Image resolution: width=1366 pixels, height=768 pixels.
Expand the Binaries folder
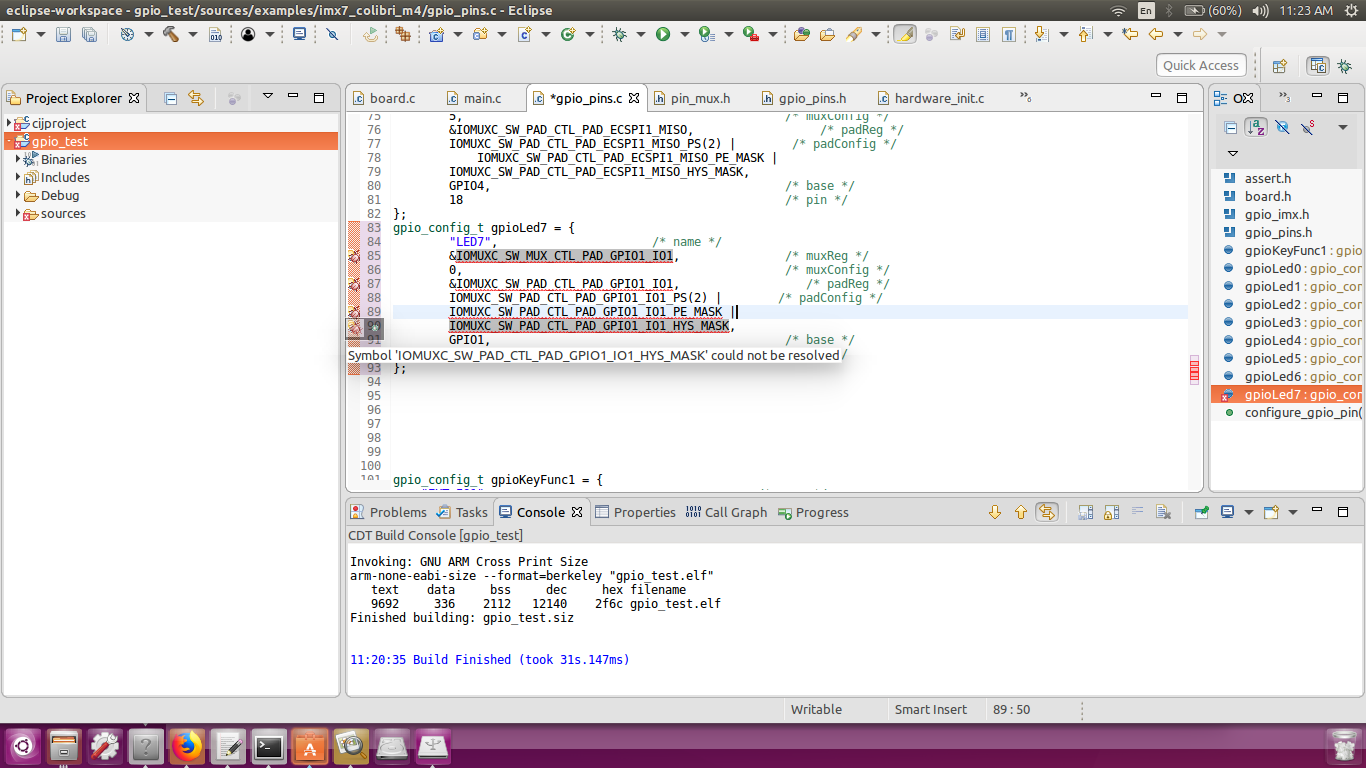[x=18, y=159]
